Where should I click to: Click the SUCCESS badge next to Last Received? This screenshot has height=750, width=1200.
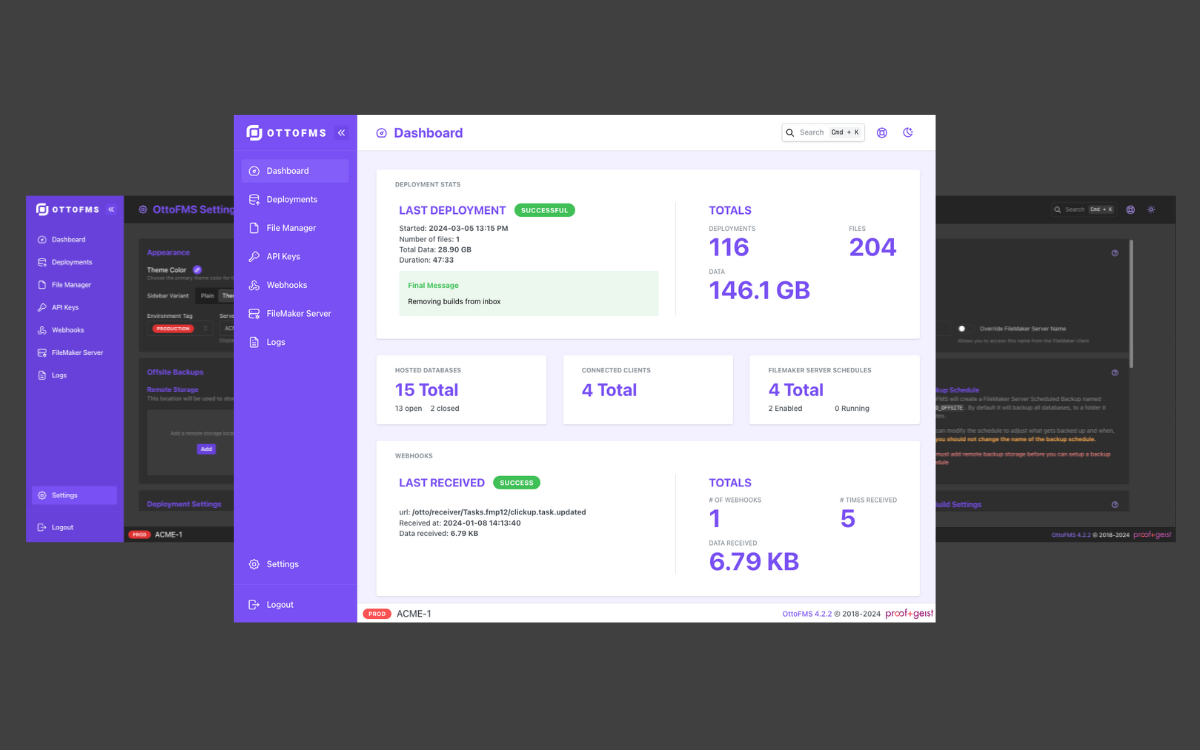pos(516,482)
